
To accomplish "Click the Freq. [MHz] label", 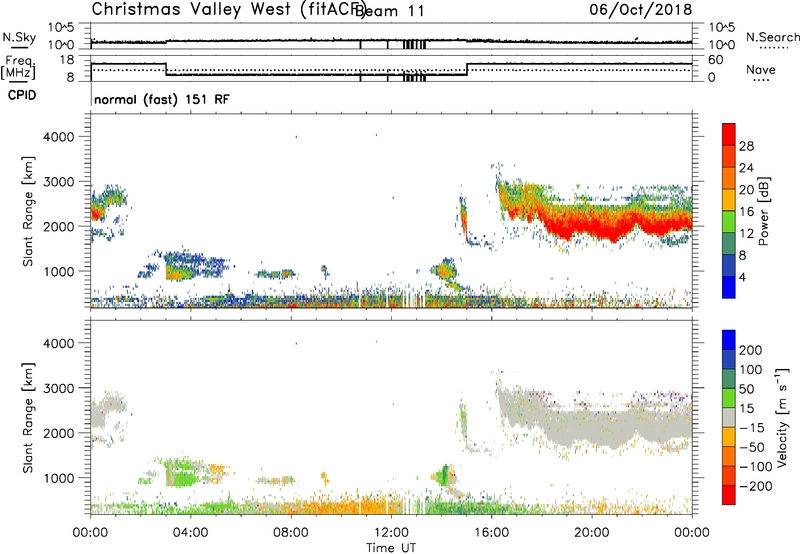I will (18, 67).
